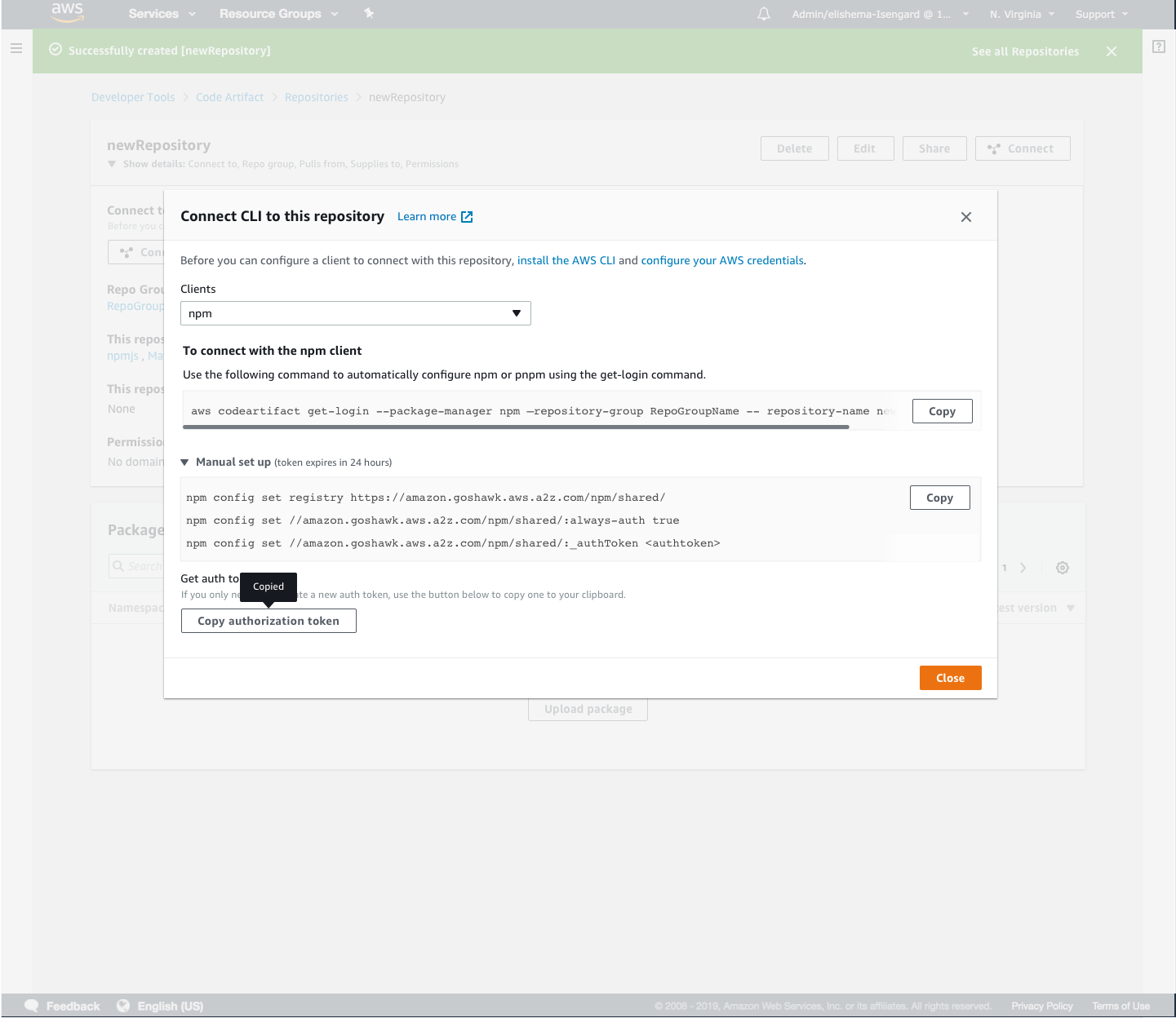The image size is (1176, 1018).
Task: Copy the get-login command
Action: (x=942, y=411)
